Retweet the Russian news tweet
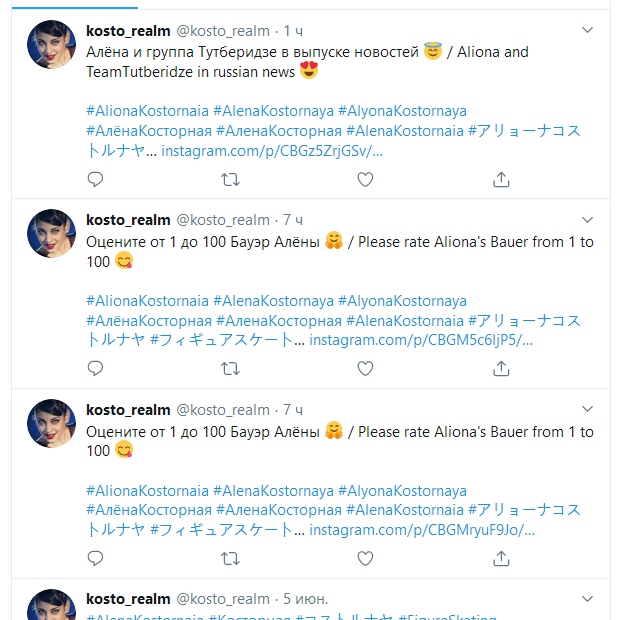This screenshot has width=624, height=620. (230, 179)
